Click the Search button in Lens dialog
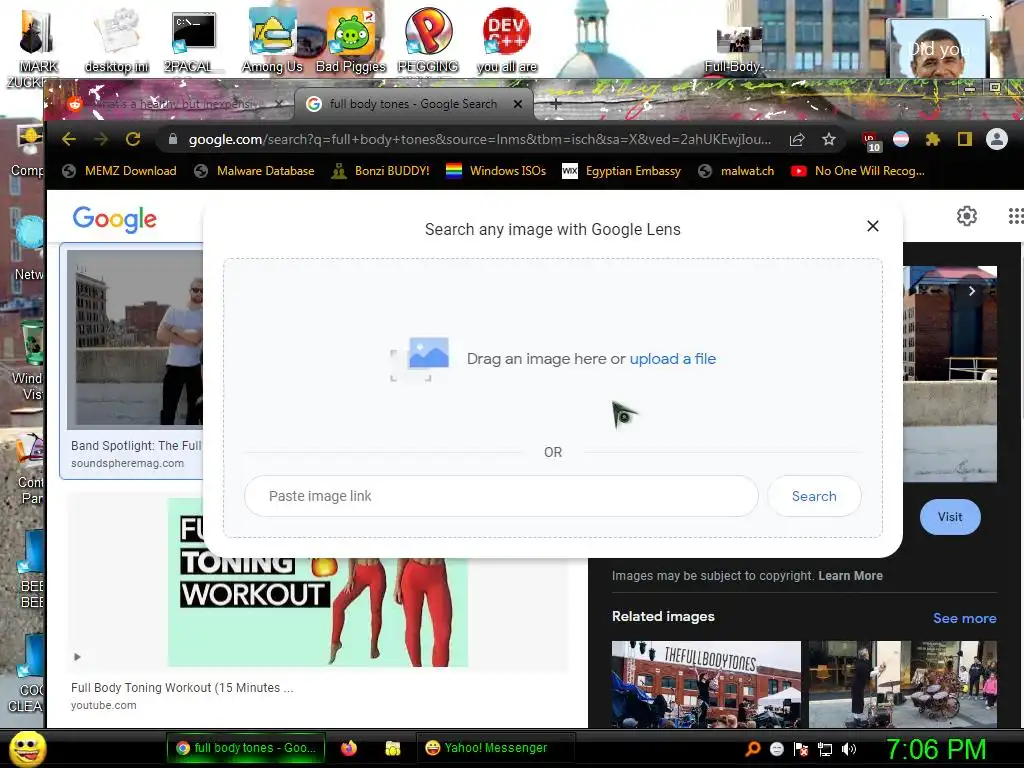This screenshot has height=768, width=1024. pyautogui.click(x=814, y=496)
